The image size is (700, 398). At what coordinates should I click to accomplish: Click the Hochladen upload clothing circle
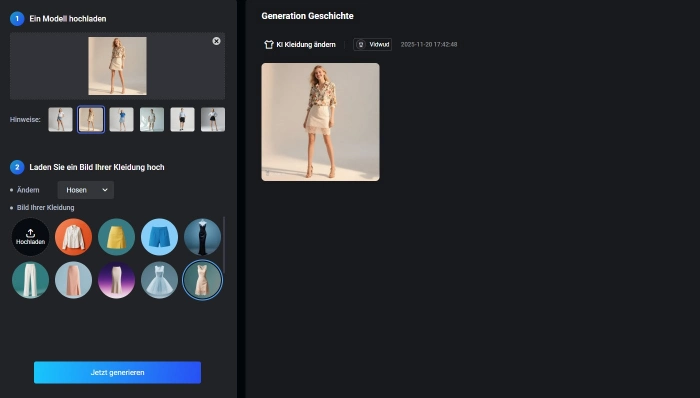tap(30, 237)
